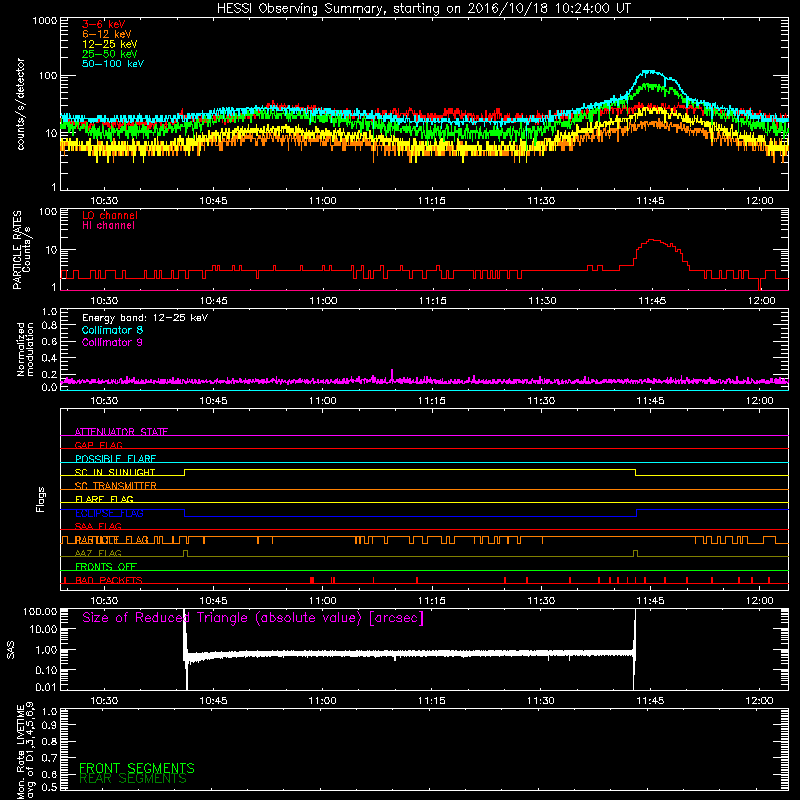Select the cyan Collimator 8 label
Screen dimensions: 800x800
112,330
